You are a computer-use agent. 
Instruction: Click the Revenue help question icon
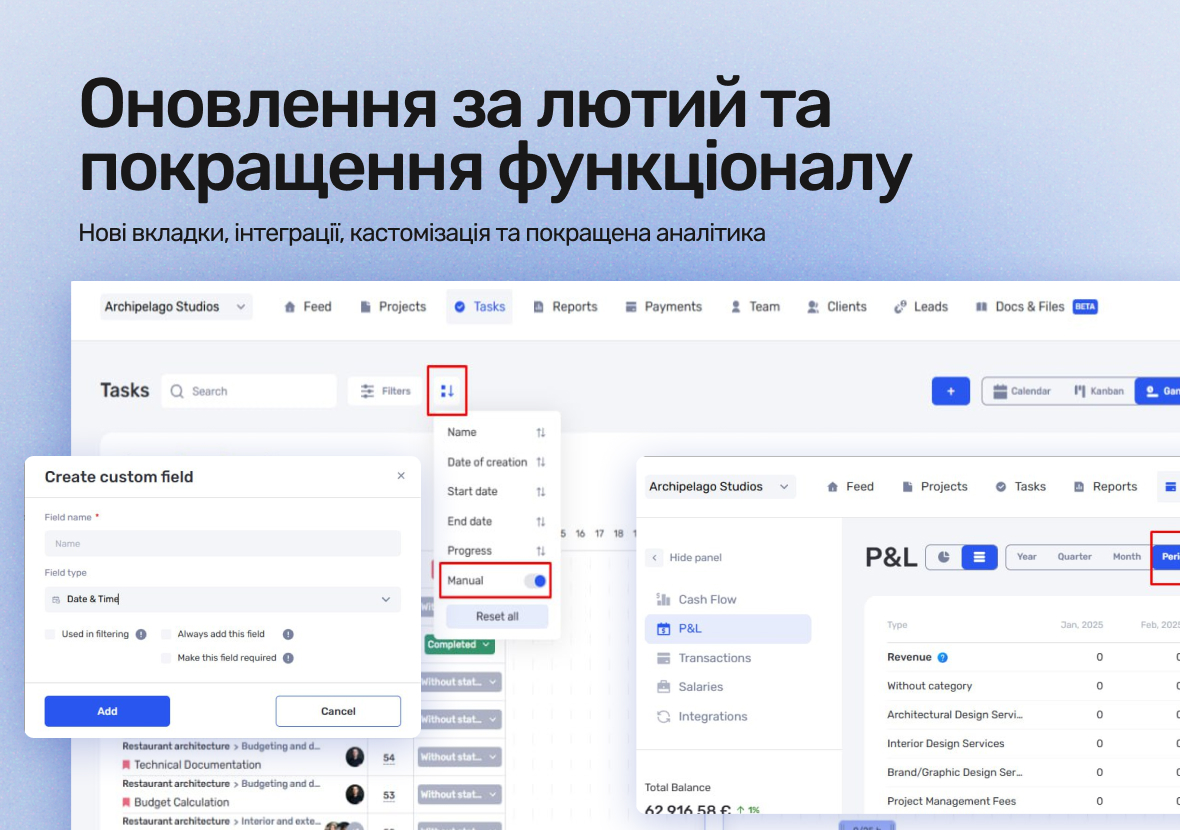pyautogui.click(x=942, y=658)
